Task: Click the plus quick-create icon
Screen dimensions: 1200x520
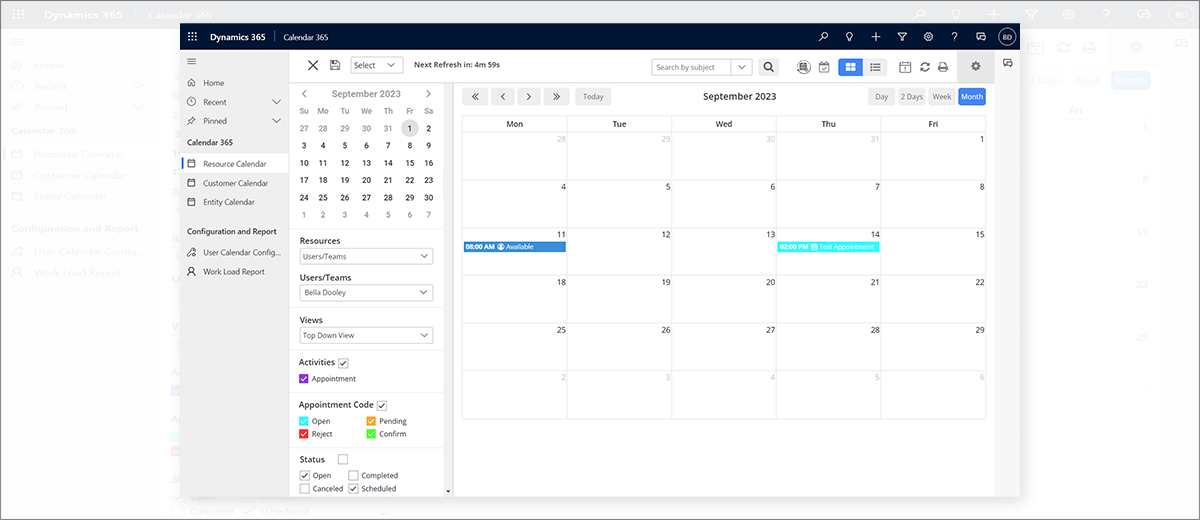Action: point(876,37)
